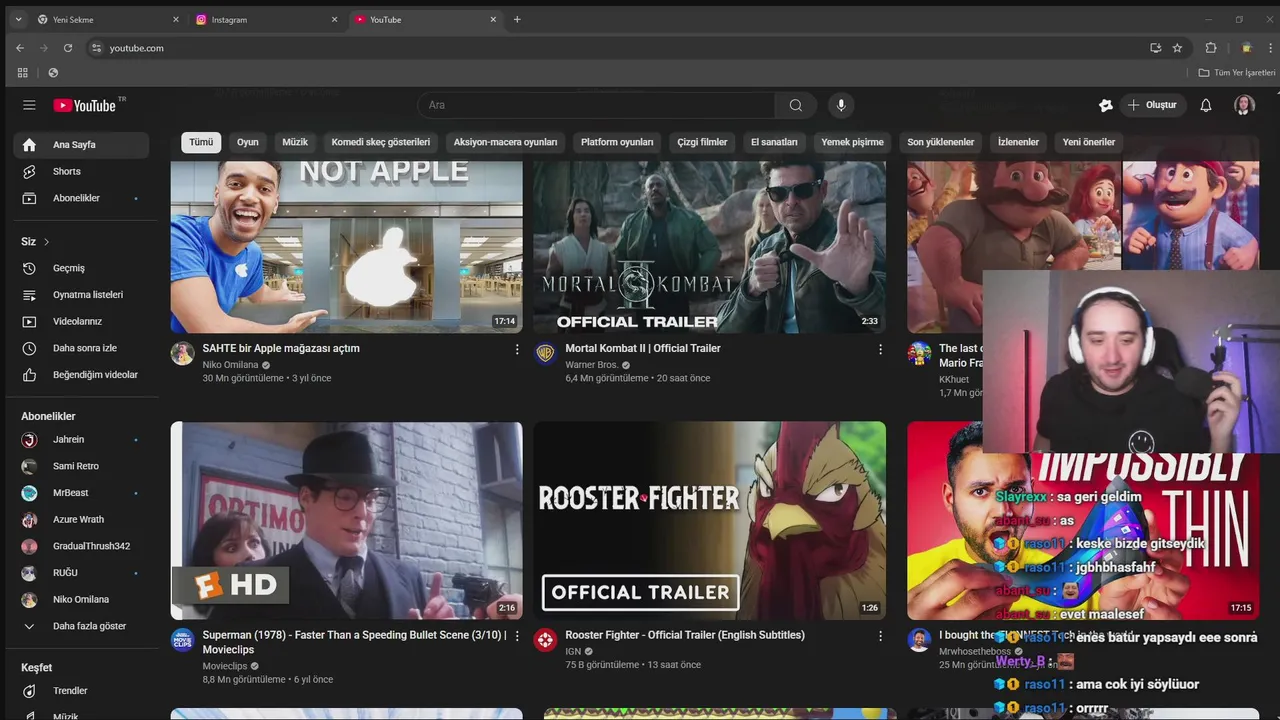Image resolution: width=1280 pixels, height=720 pixels.
Task: Open the apps grid in bookmarks bar
Action: tap(22, 73)
